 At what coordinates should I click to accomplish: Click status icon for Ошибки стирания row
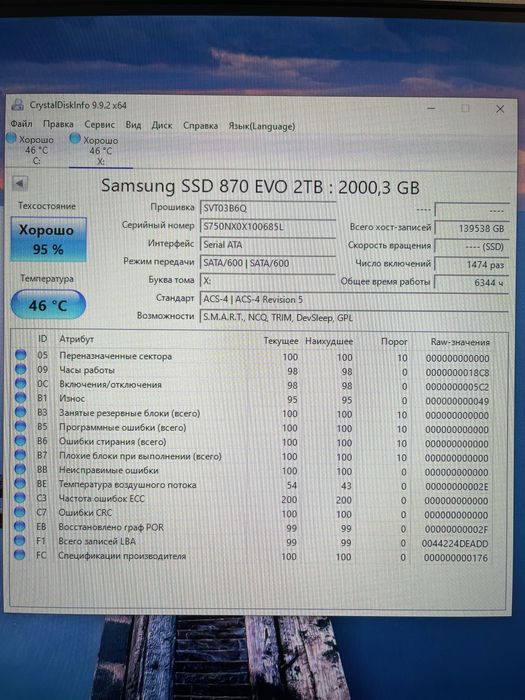pos(20,440)
